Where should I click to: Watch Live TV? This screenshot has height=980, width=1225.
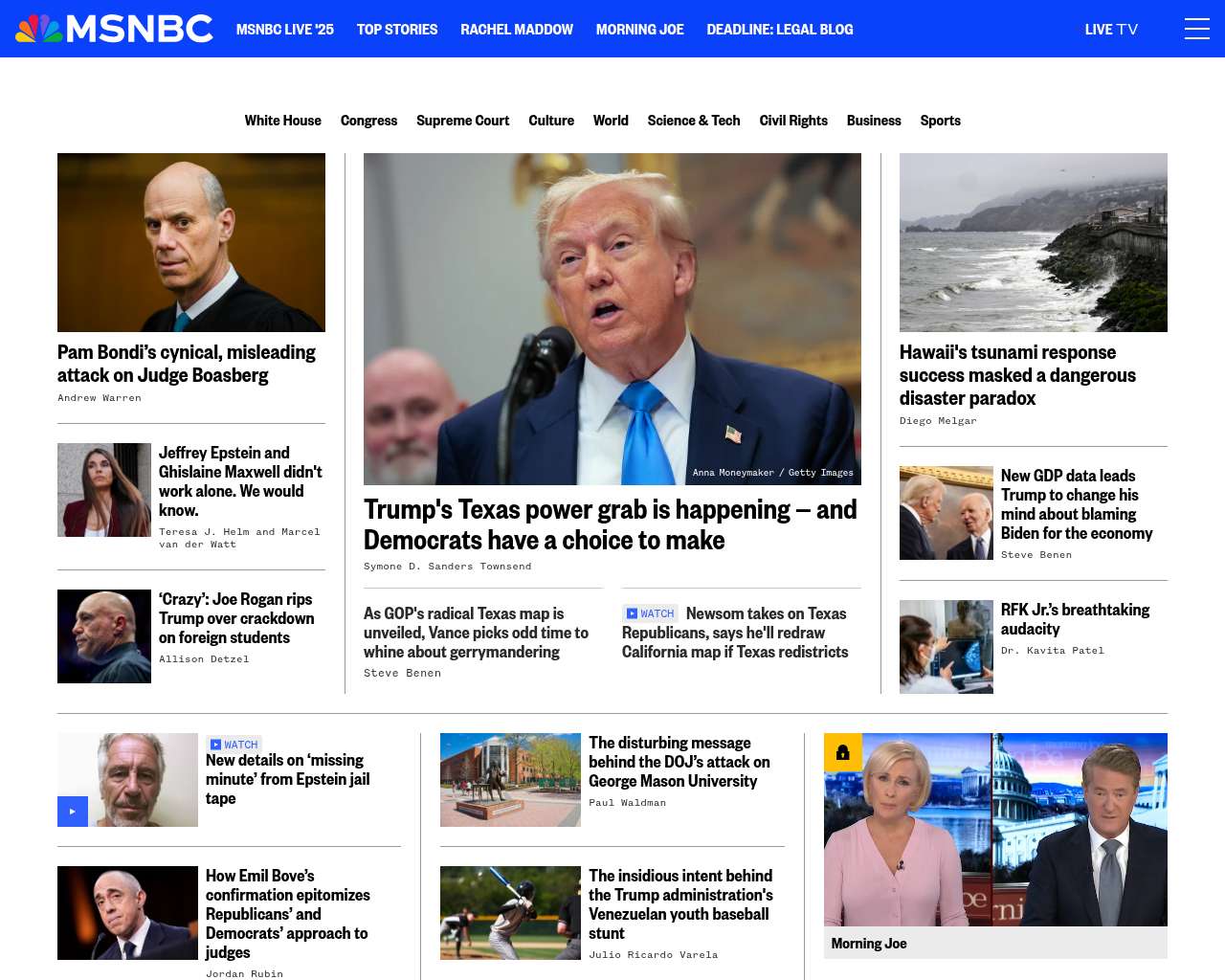[1111, 30]
